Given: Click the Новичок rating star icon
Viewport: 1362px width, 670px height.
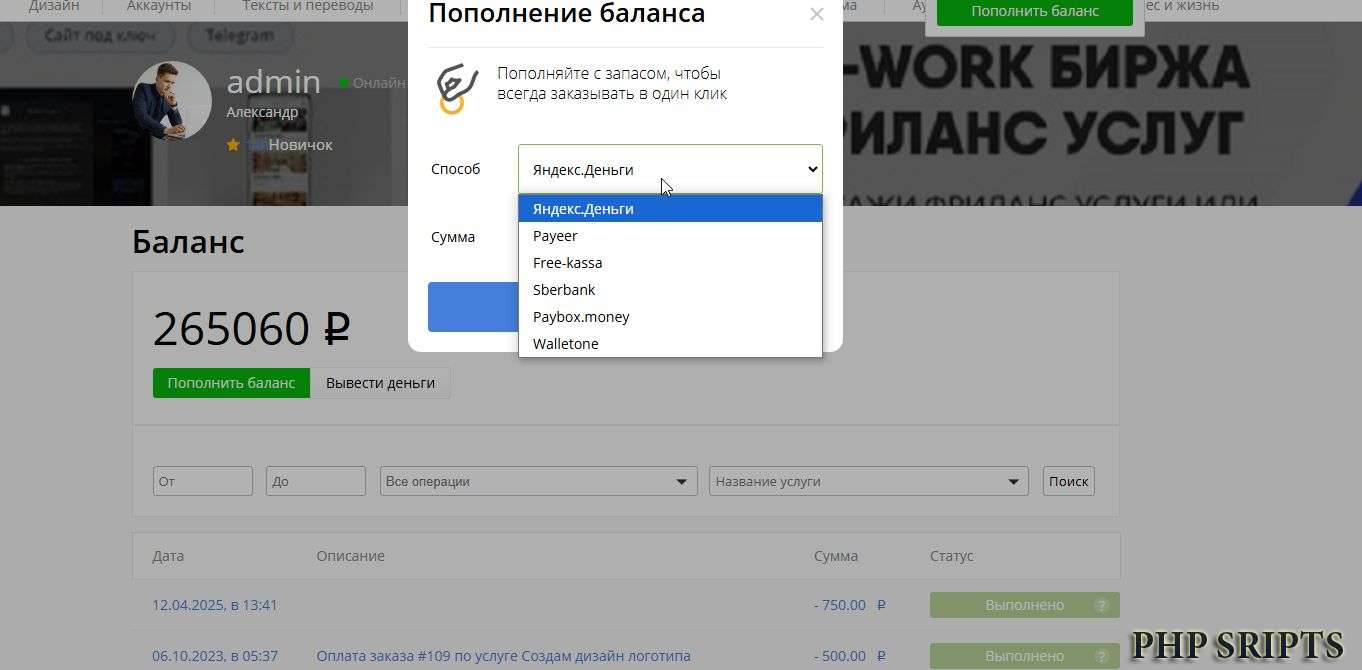Looking at the screenshot, I should coord(233,144).
